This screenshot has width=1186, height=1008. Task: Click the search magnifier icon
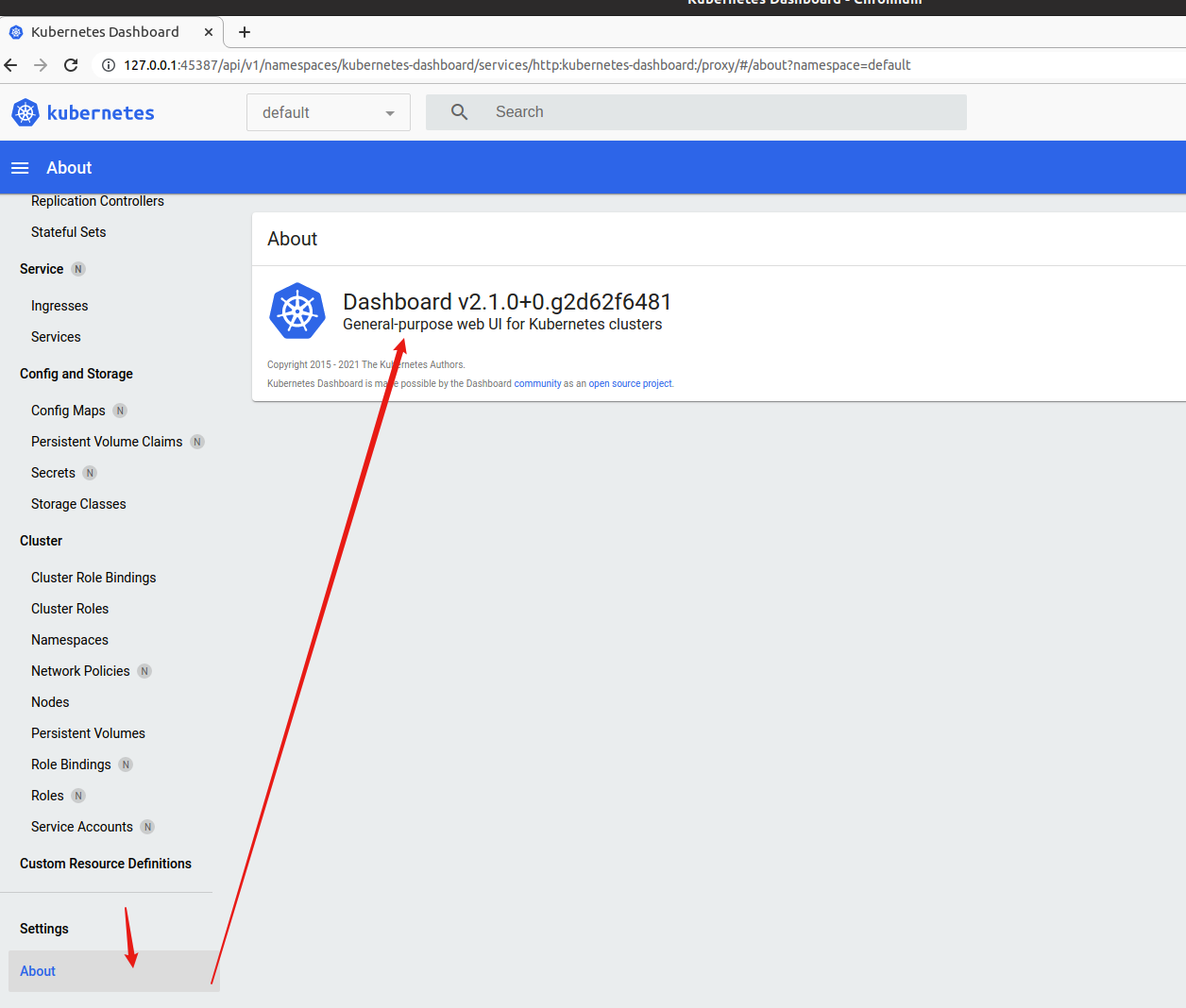[460, 112]
